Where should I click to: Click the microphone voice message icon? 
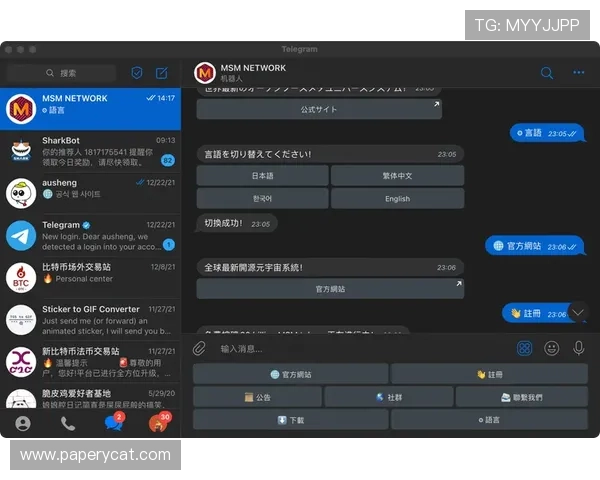coord(578,348)
